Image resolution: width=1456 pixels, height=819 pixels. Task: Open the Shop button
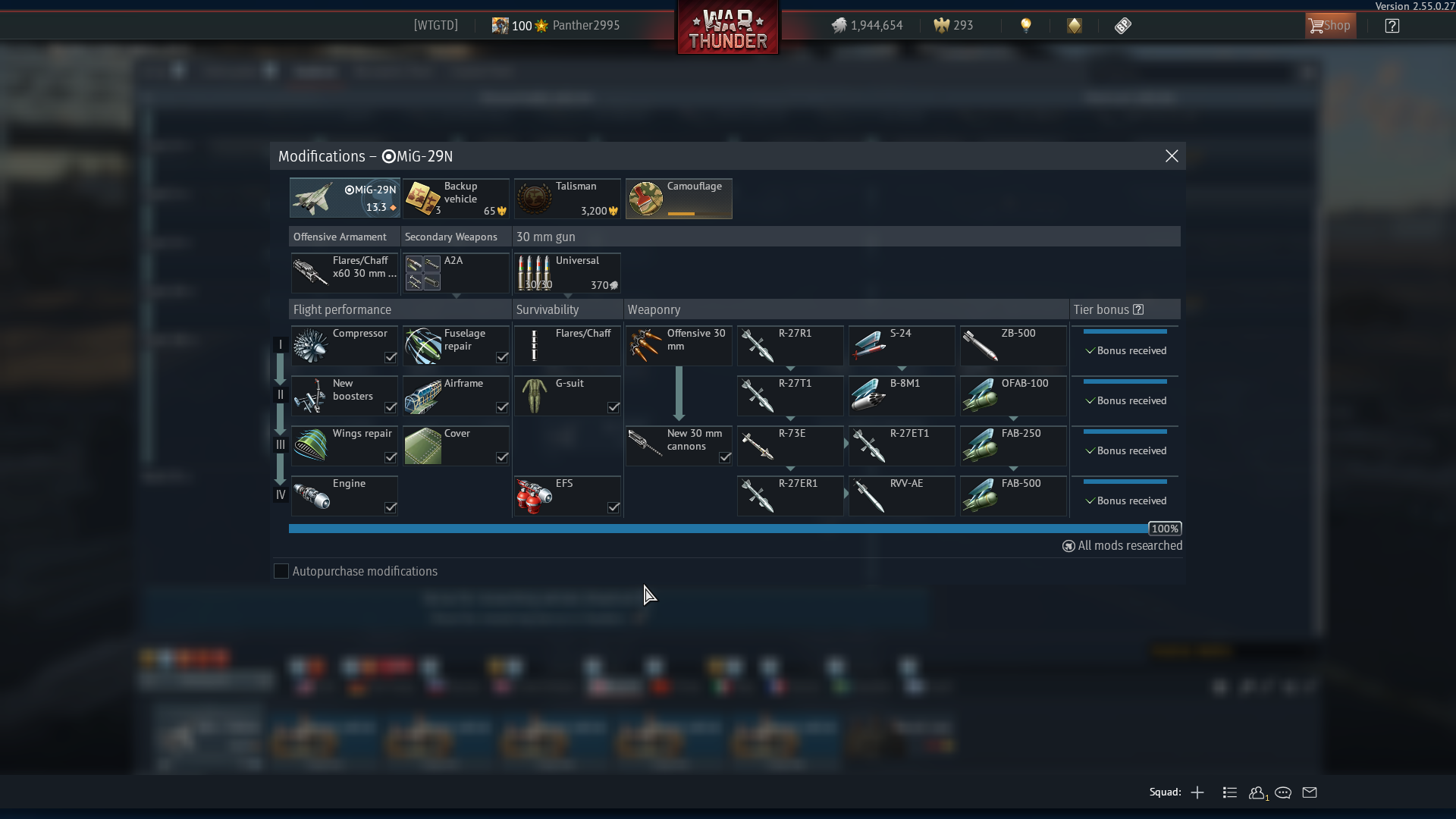coord(1330,26)
